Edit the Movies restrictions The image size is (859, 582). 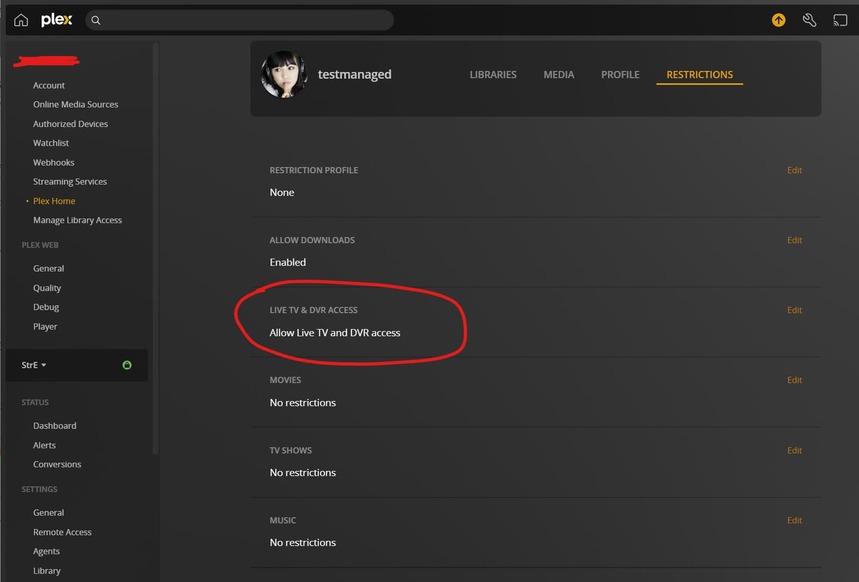click(794, 380)
